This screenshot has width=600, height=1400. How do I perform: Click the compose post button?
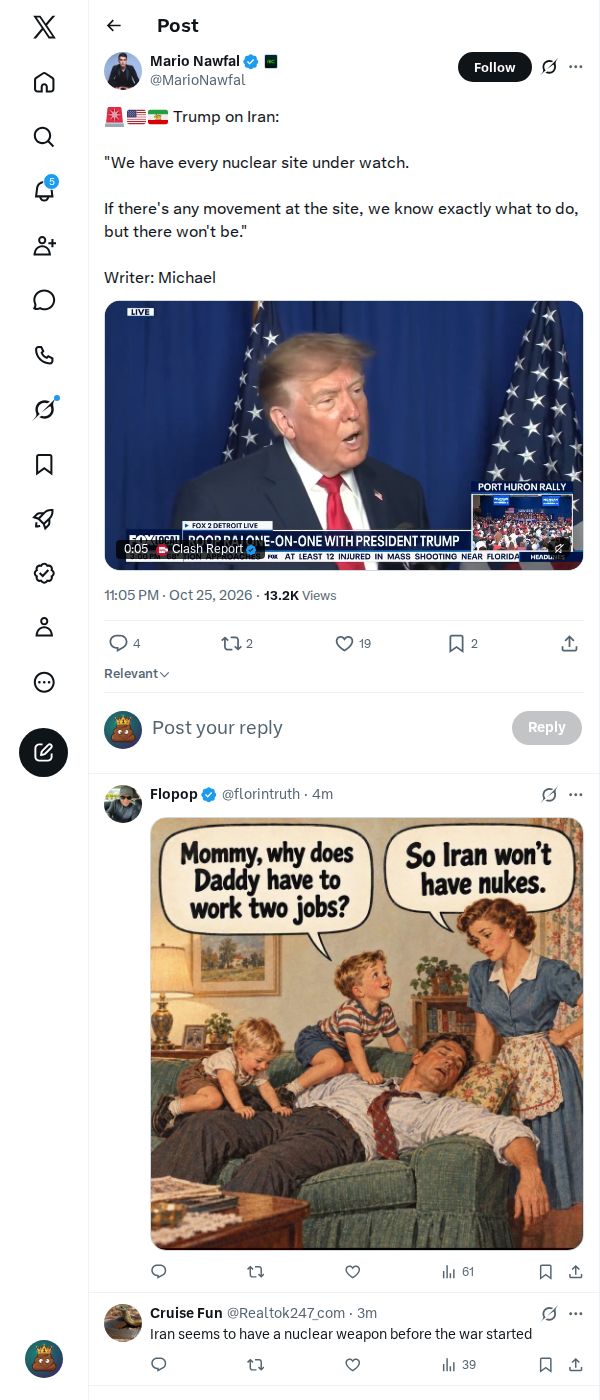pyautogui.click(x=44, y=753)
